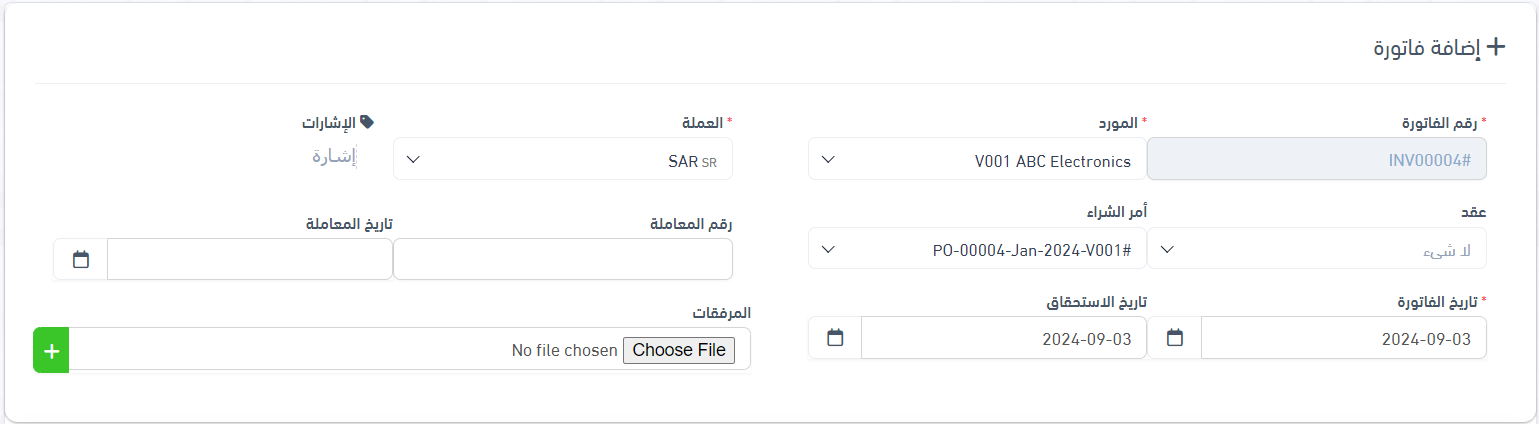1539x424 pixels.
Task: Open calendar picker for تاريخ الفاتورة
Action: [x=1175, y=338]
